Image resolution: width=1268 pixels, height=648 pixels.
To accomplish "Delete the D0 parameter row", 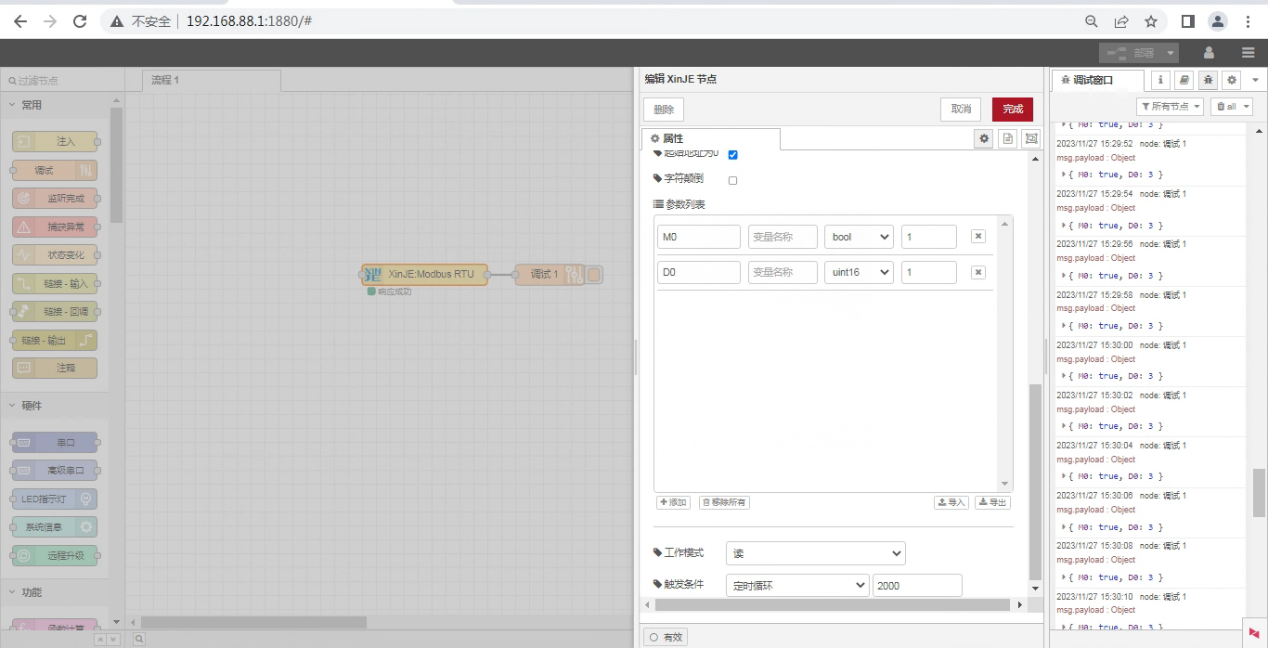I will [x=978, y=272].
